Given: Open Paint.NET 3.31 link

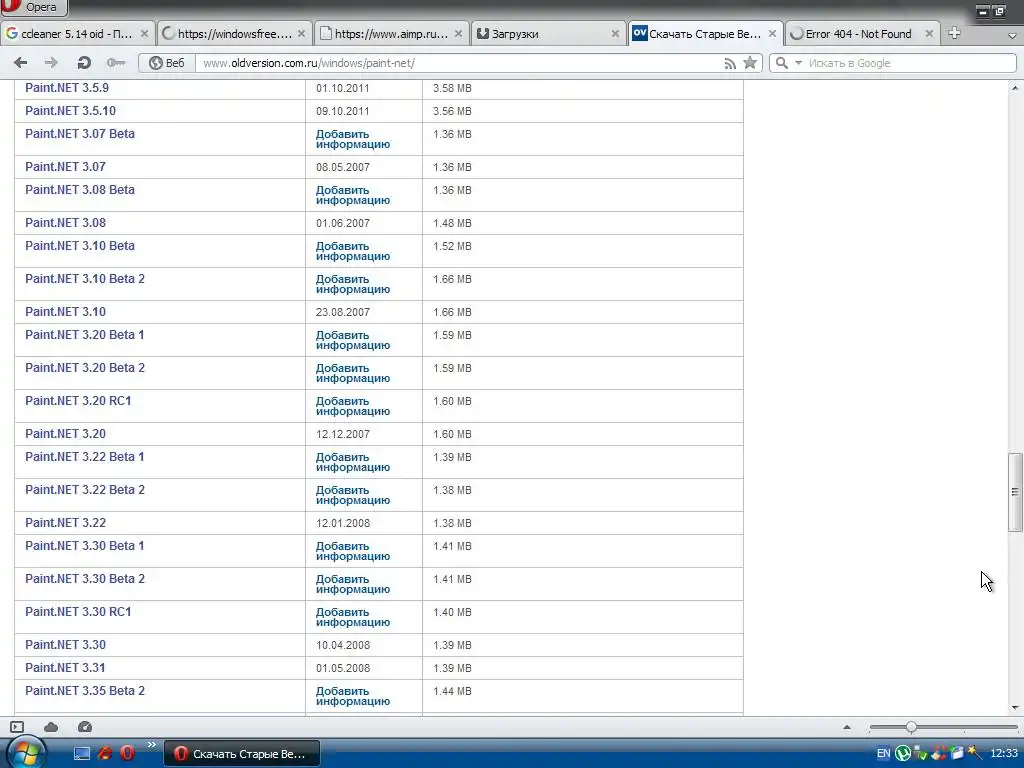Looking at the screenshot, I should tap(65, 667).
